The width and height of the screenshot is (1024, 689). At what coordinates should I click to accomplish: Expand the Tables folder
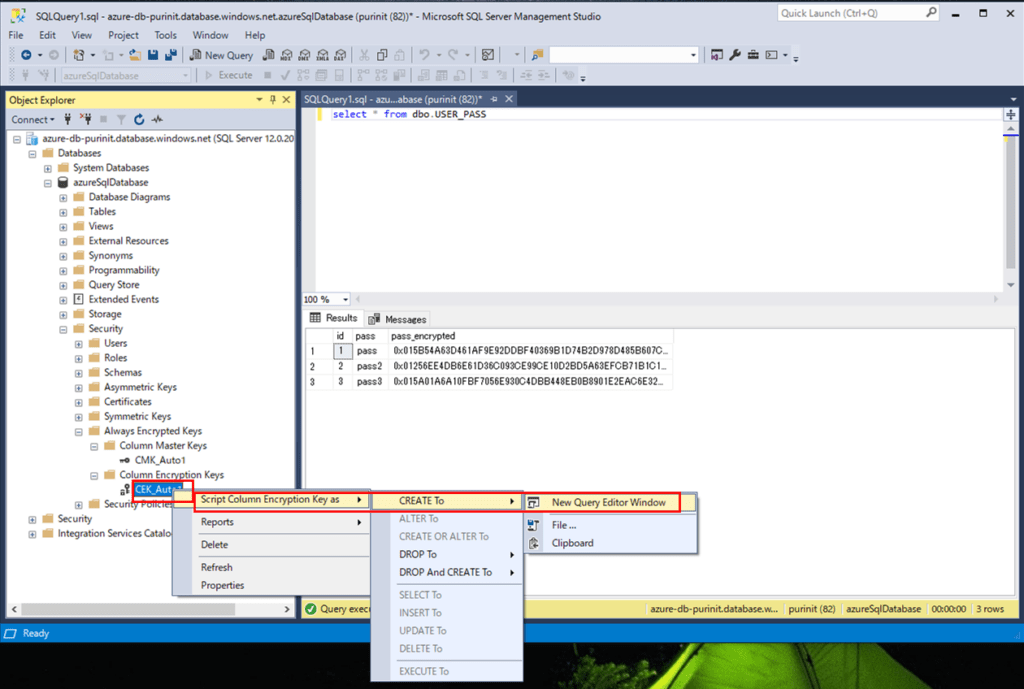click(x=63, y=212)
